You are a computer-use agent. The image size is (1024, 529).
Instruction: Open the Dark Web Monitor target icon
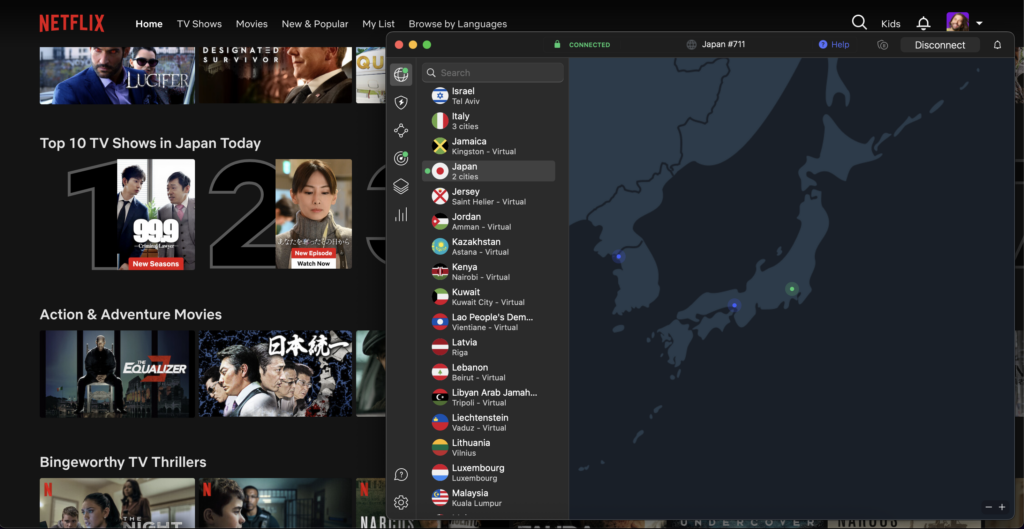point(401,158)
